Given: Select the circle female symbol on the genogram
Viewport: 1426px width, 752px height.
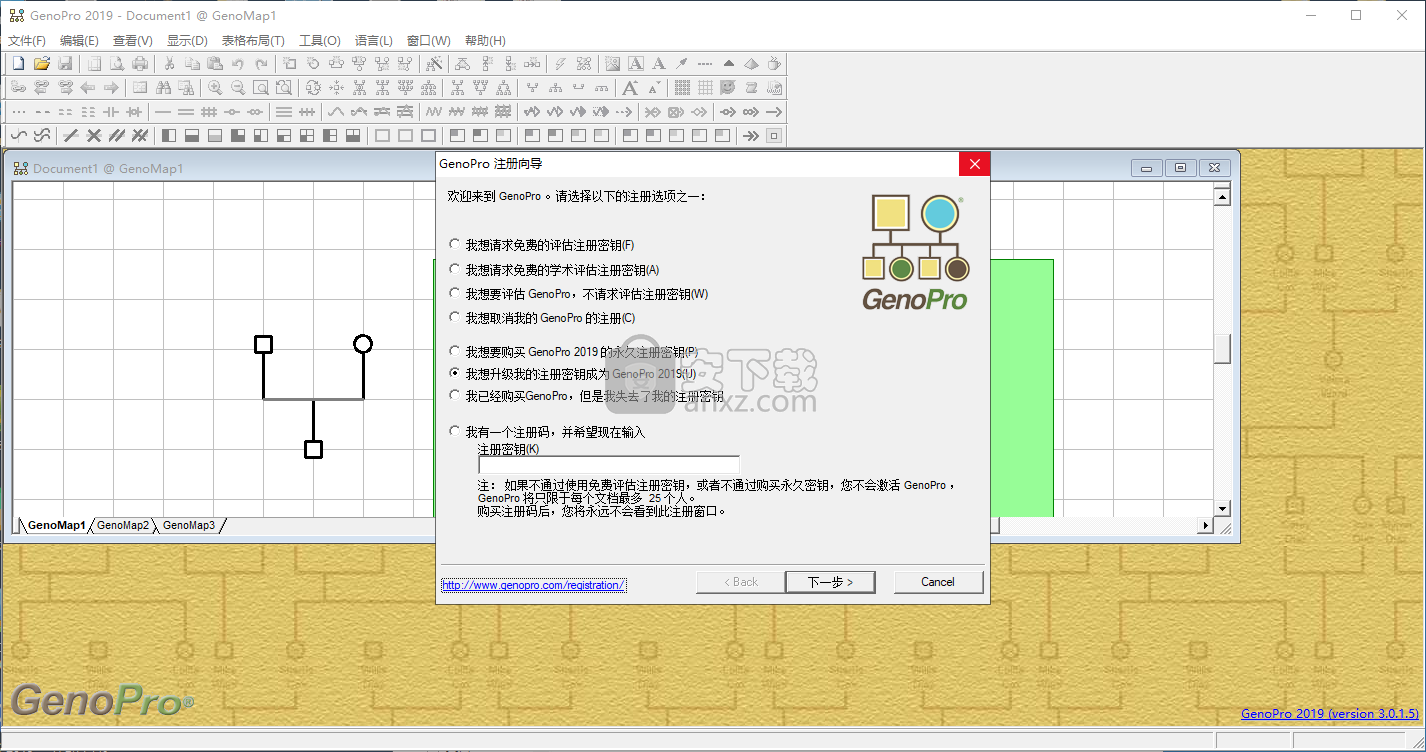Looking at the screenshot, I should click(x=363, y=344).
